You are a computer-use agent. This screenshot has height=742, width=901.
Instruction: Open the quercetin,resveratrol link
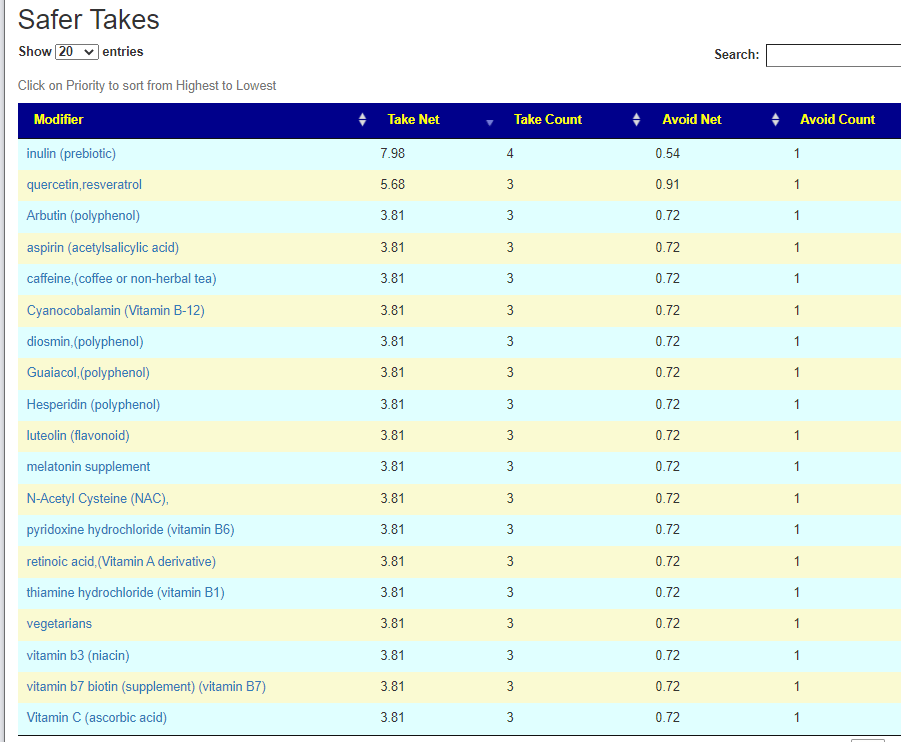[84, 185]
